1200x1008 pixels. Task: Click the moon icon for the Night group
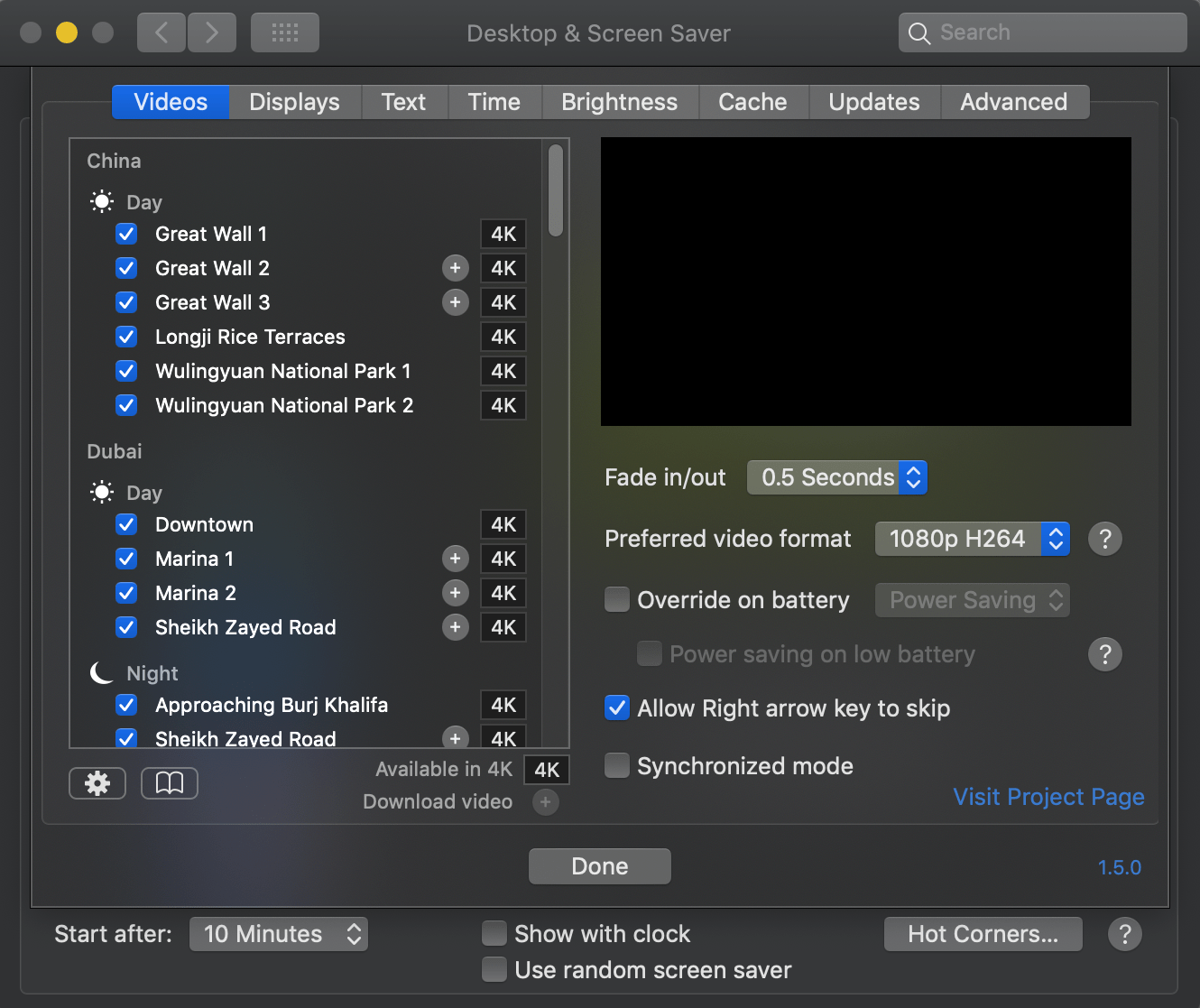coord(102,672)
